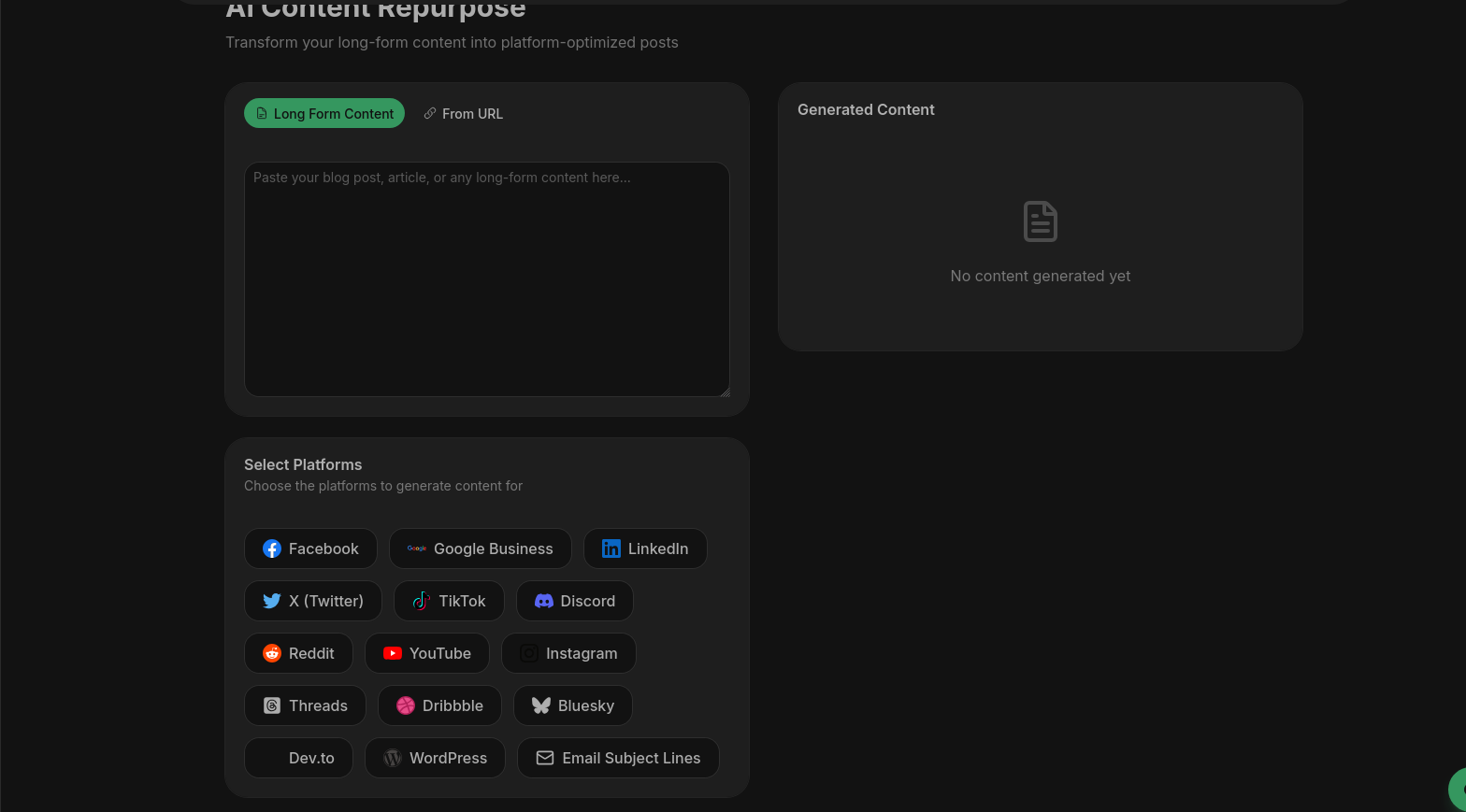This screenshot has height=812, width=1466.
Task: Click the YouTube logo icon
Action: pos(393,653)
